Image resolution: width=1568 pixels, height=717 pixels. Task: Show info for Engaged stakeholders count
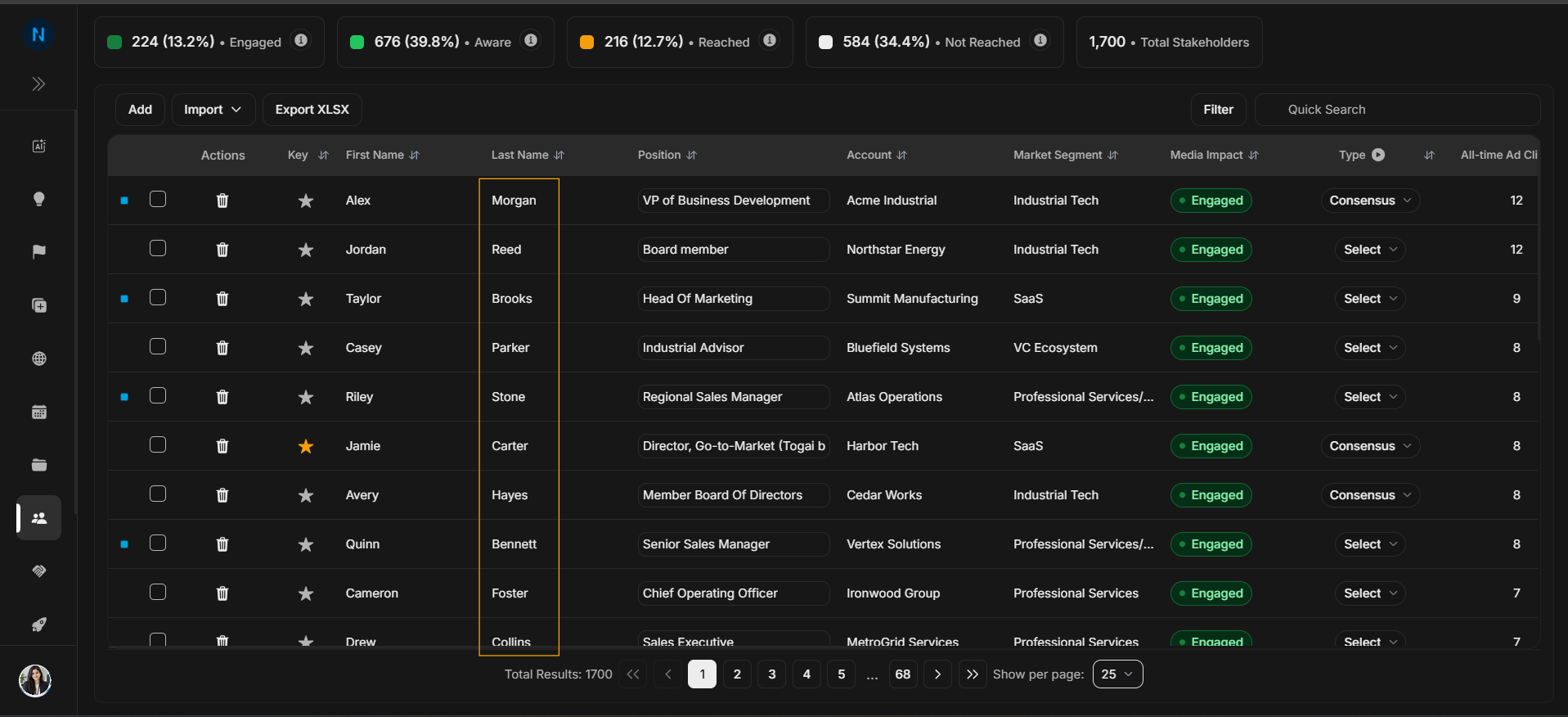tap(301, 40)
